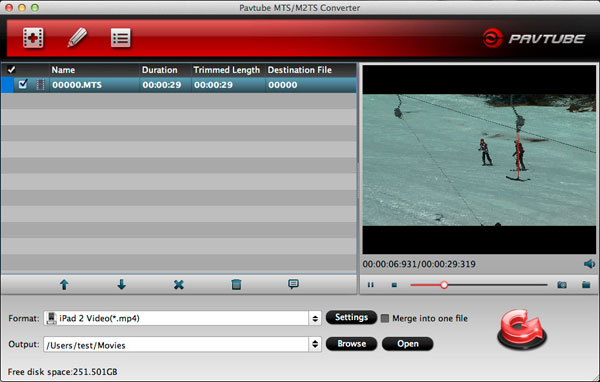600x382 pixels.
Task: Click the timecode 00:00:06:931/00:00:29:319
Action: coord(419,264)
